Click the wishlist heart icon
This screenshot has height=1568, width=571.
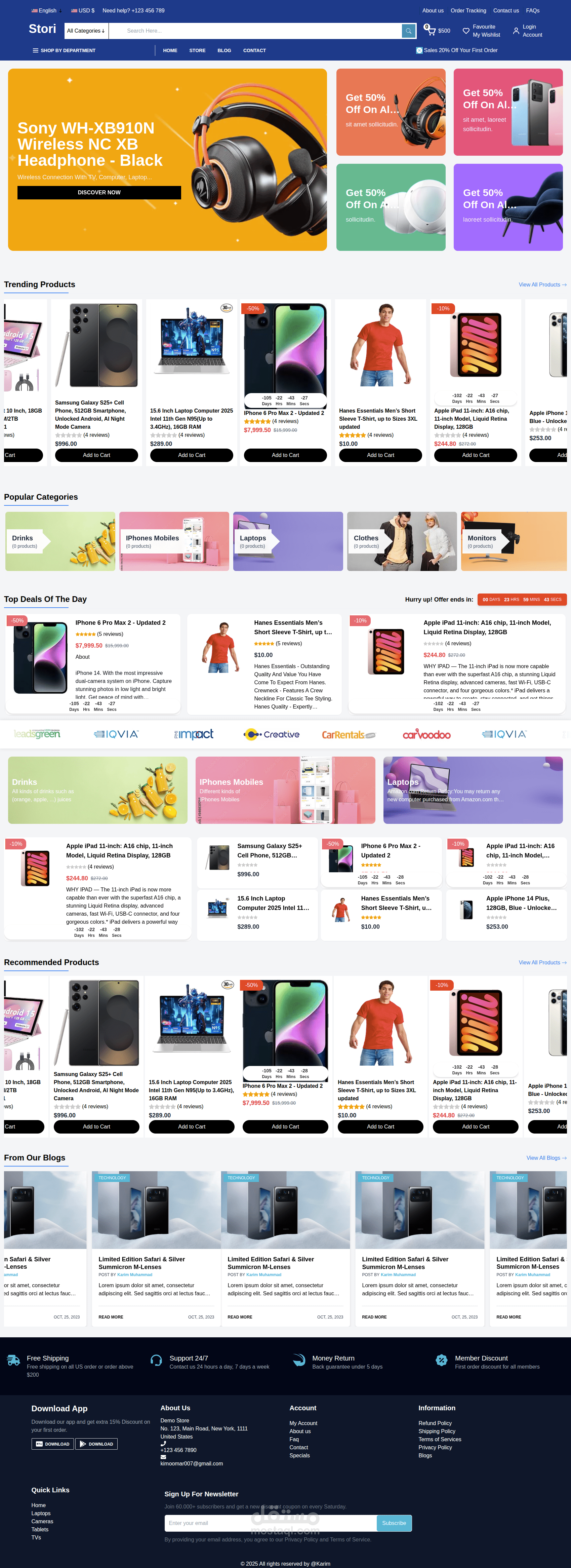[466, 31]
